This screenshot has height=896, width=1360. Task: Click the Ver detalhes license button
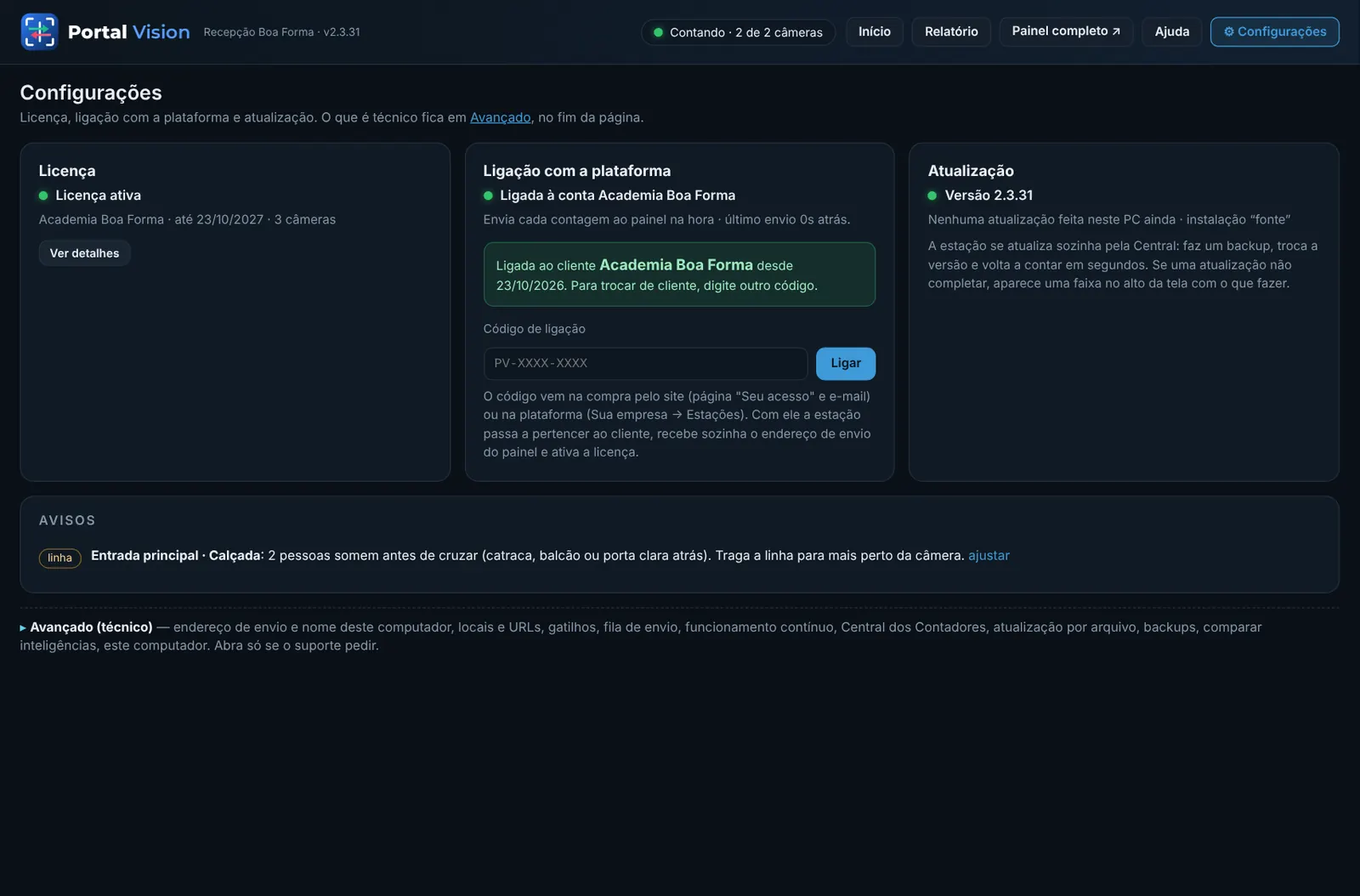tap(84, 253)
